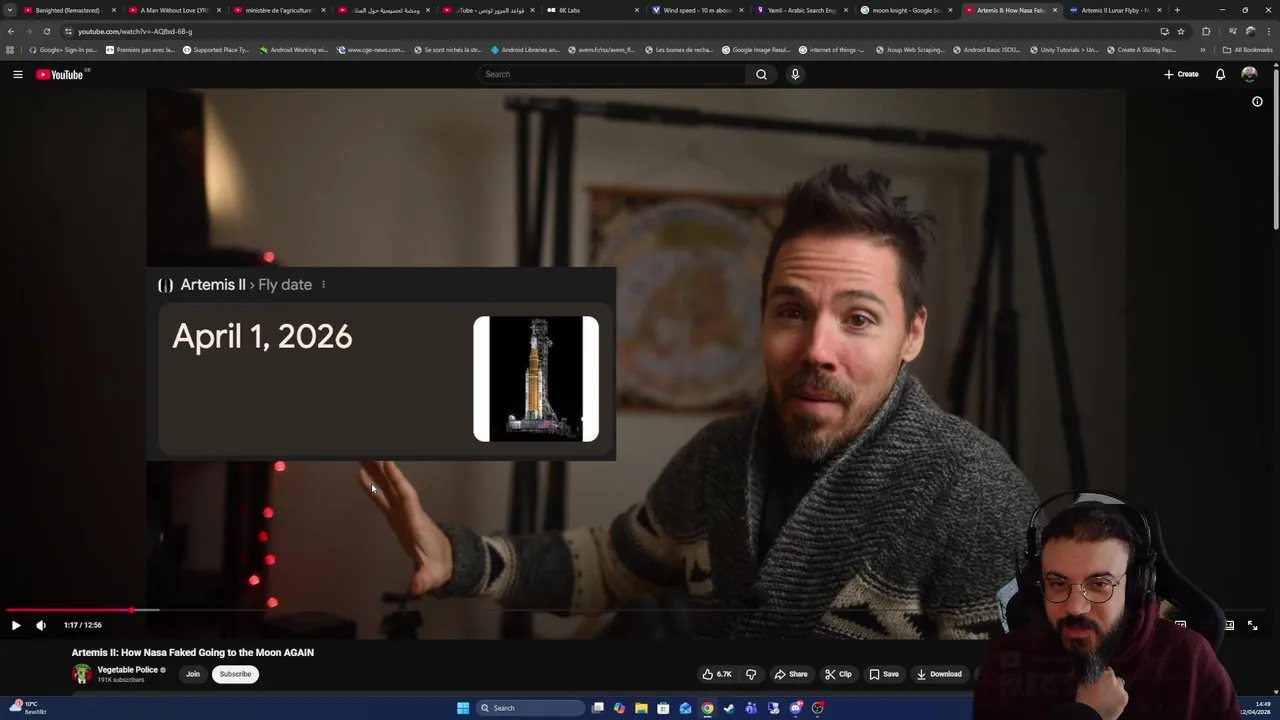
Task: Focus the YouTube search box
Action: pos(612,74)
